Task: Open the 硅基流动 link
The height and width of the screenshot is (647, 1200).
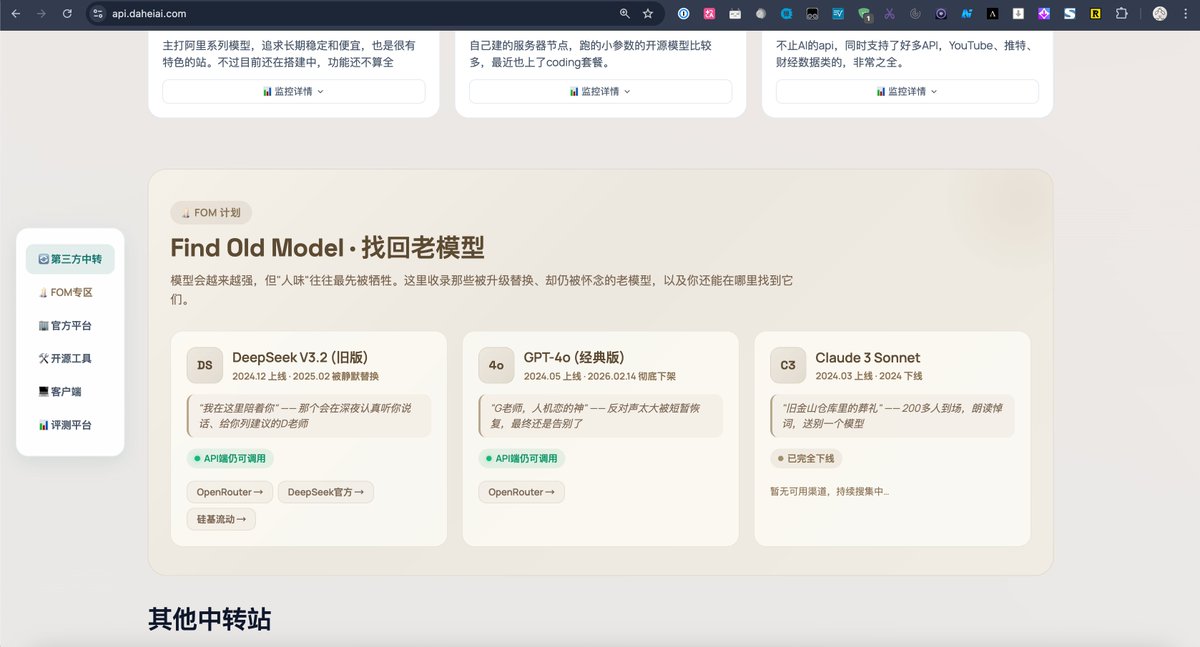Action: coord(221,519)
